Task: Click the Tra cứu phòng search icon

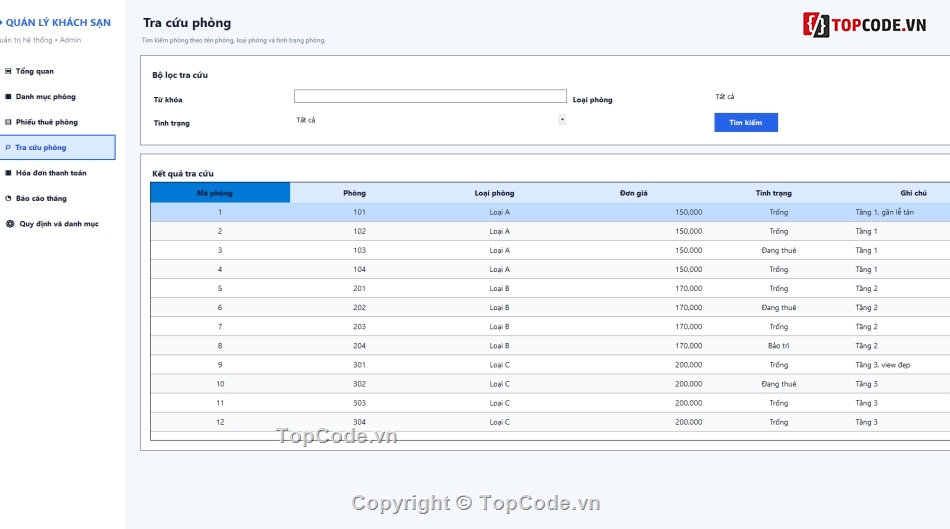Action: point(8,147)
